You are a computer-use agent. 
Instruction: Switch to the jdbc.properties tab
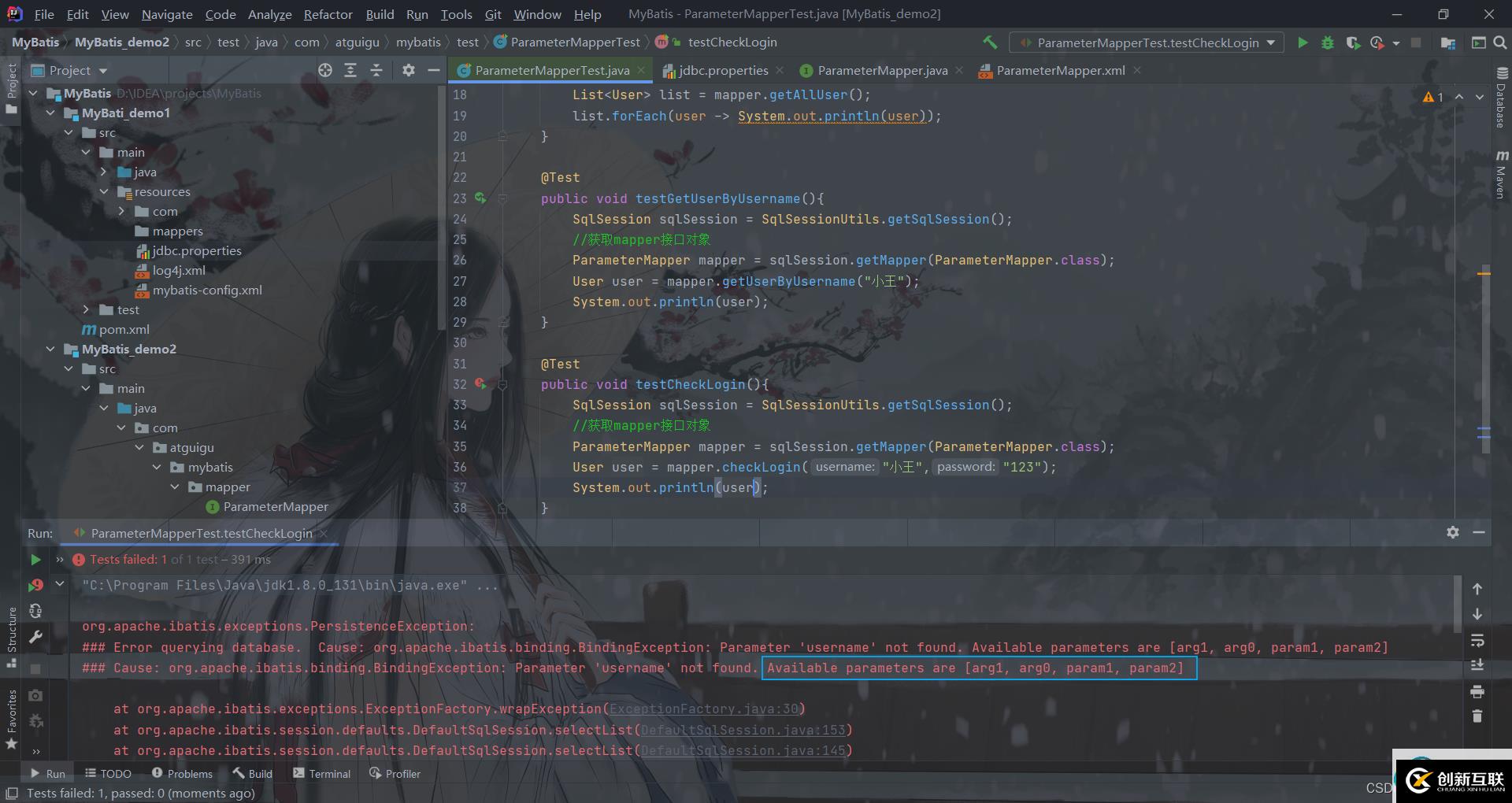723,70
